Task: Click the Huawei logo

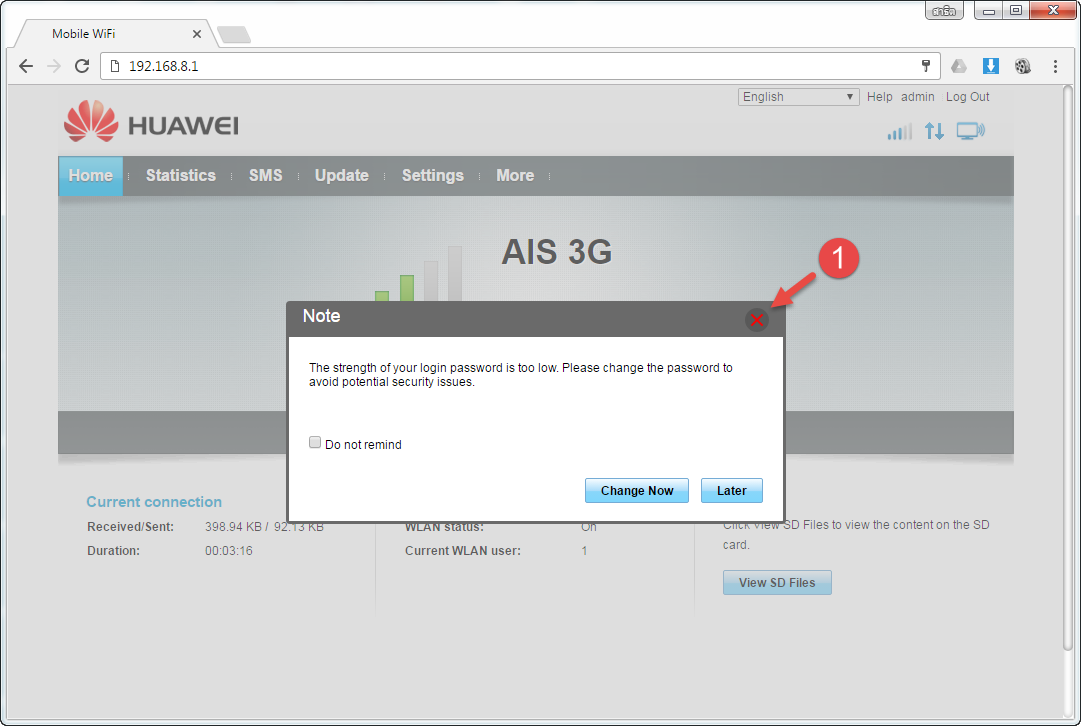Action: click(x=151, y=124)
